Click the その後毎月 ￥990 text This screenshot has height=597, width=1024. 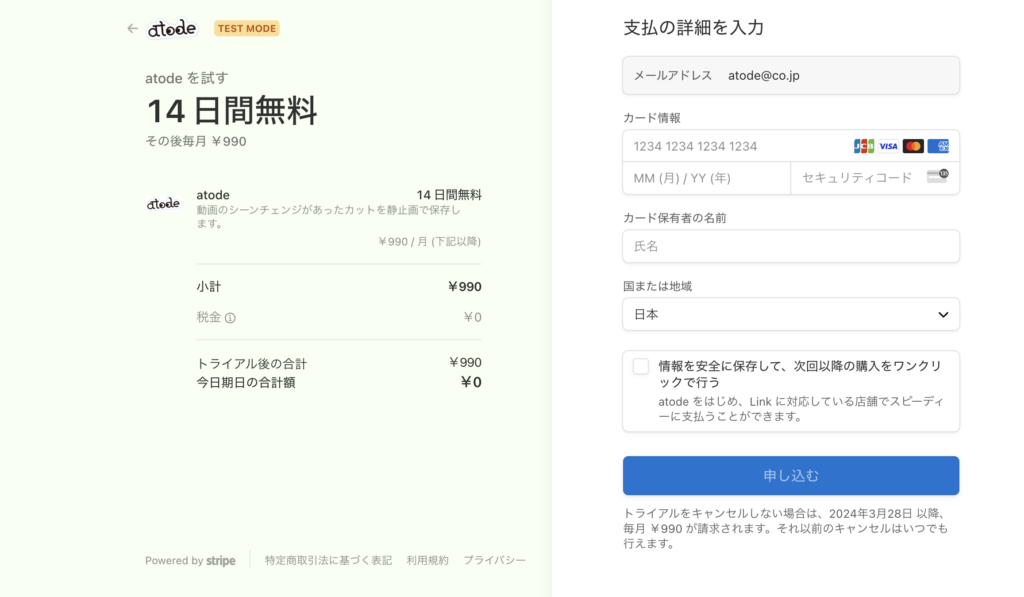[x=196, y=142]
